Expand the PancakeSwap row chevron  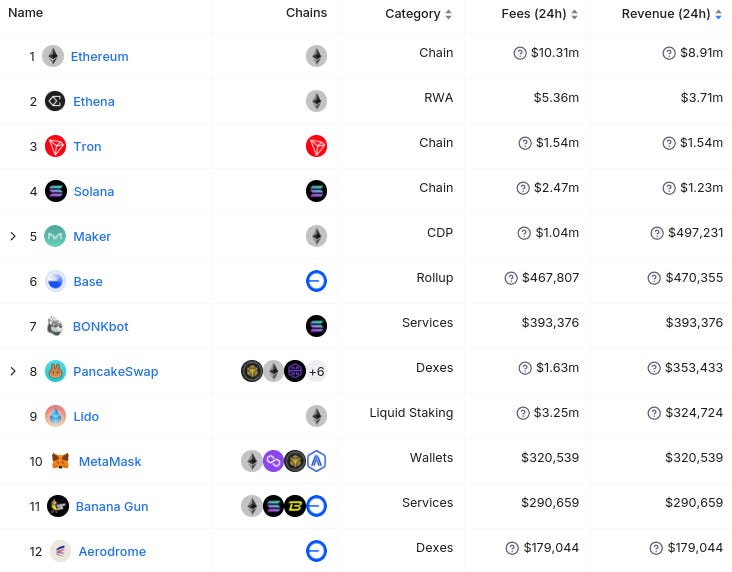click(x=13, y=371)
